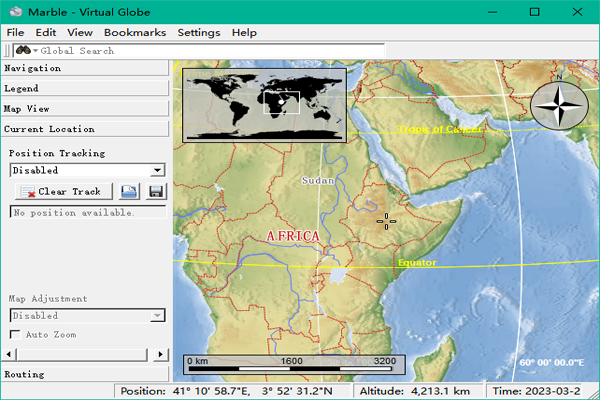Click the Time field in status bar
The width and height of the screenshot is (600, 400).
coord(536,391)
